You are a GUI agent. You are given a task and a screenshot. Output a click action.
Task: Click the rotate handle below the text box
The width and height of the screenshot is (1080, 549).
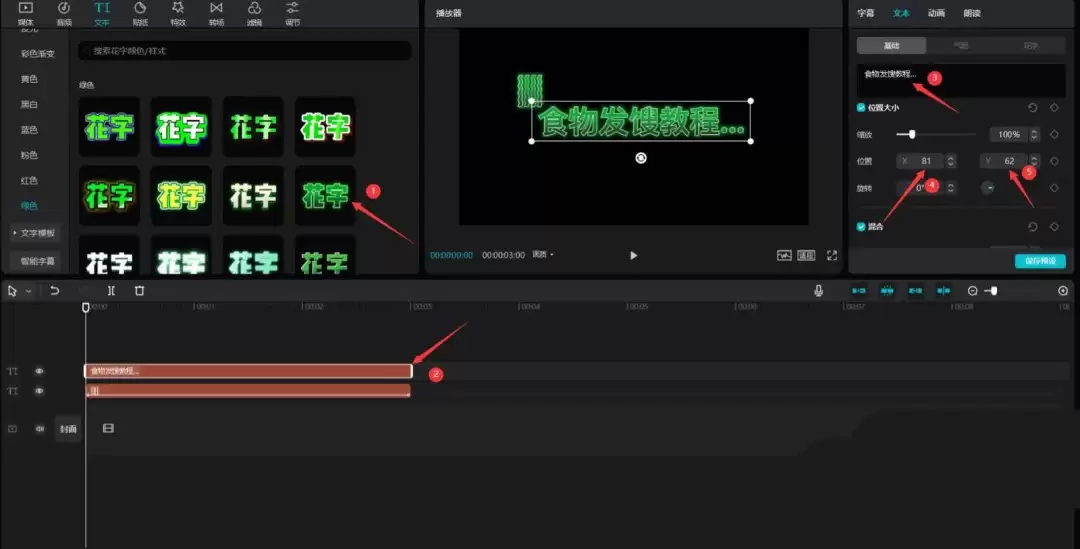pos(641,158)
